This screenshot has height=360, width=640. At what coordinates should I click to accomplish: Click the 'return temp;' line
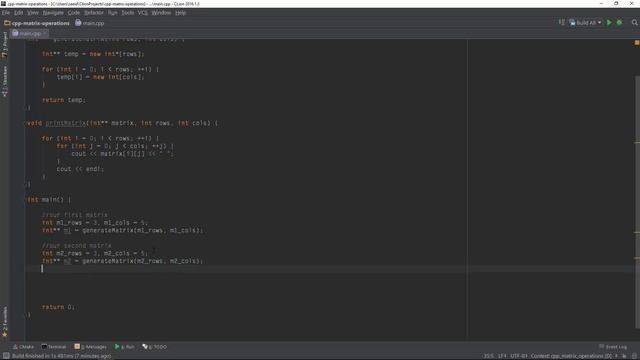(x=64, y=100)
